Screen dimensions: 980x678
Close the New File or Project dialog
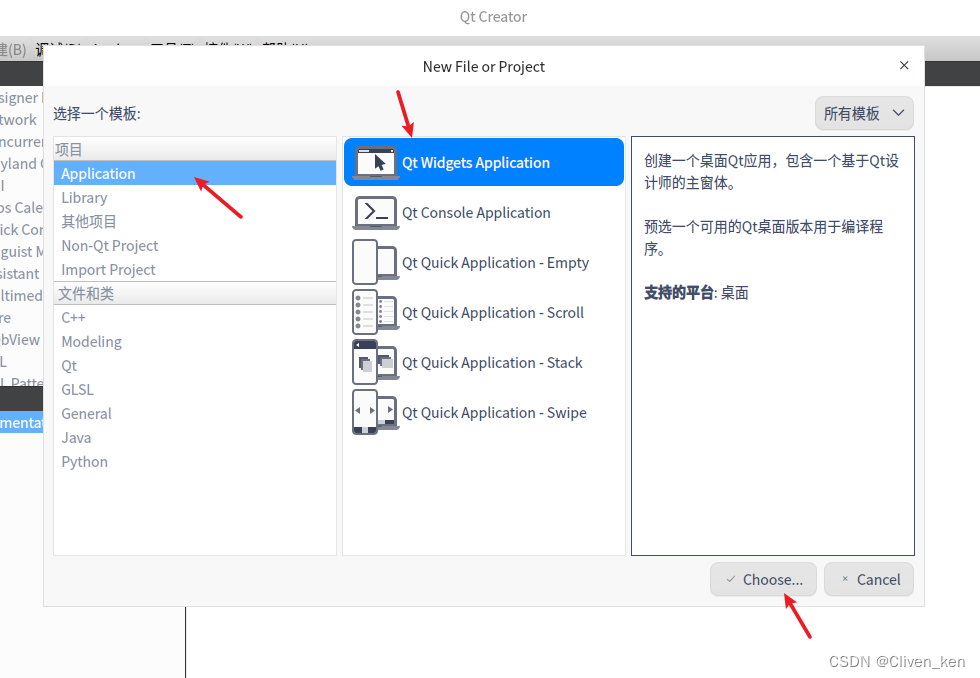[904, 65]
